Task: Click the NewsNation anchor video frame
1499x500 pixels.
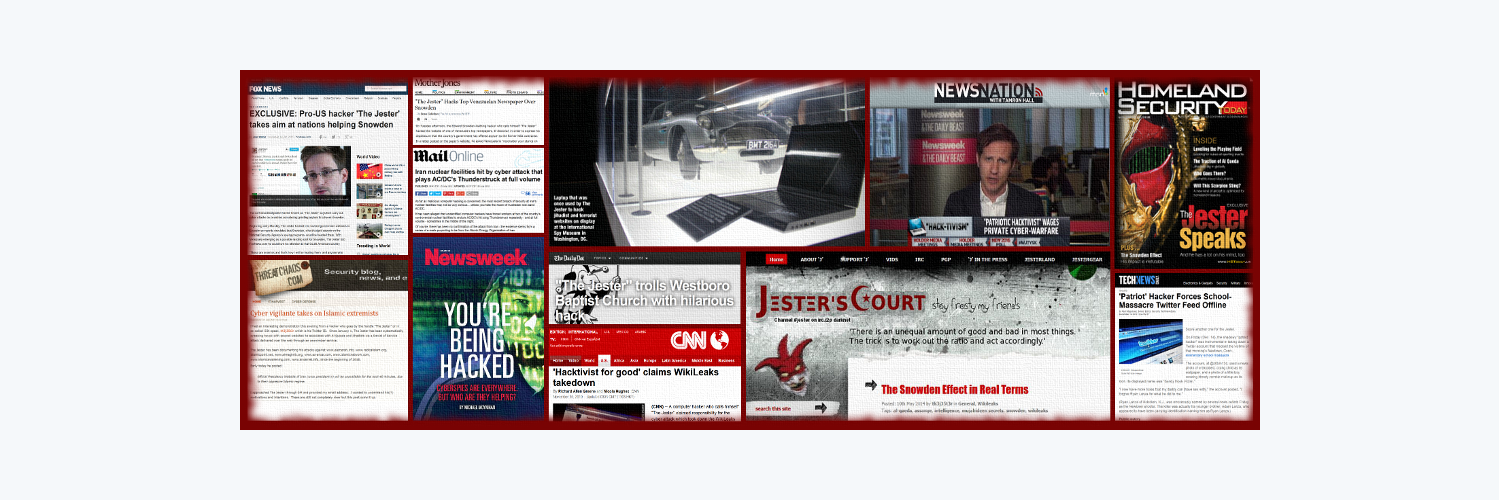Action: click(989, 160)
